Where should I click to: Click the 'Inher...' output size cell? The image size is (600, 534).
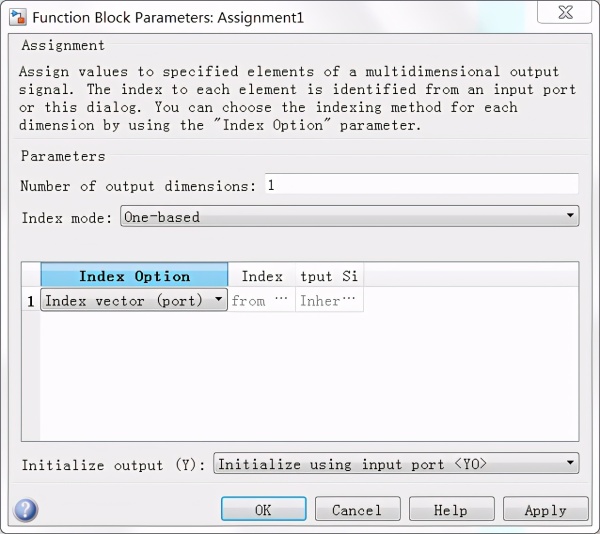pyautogui.click(x=329, y=300)
